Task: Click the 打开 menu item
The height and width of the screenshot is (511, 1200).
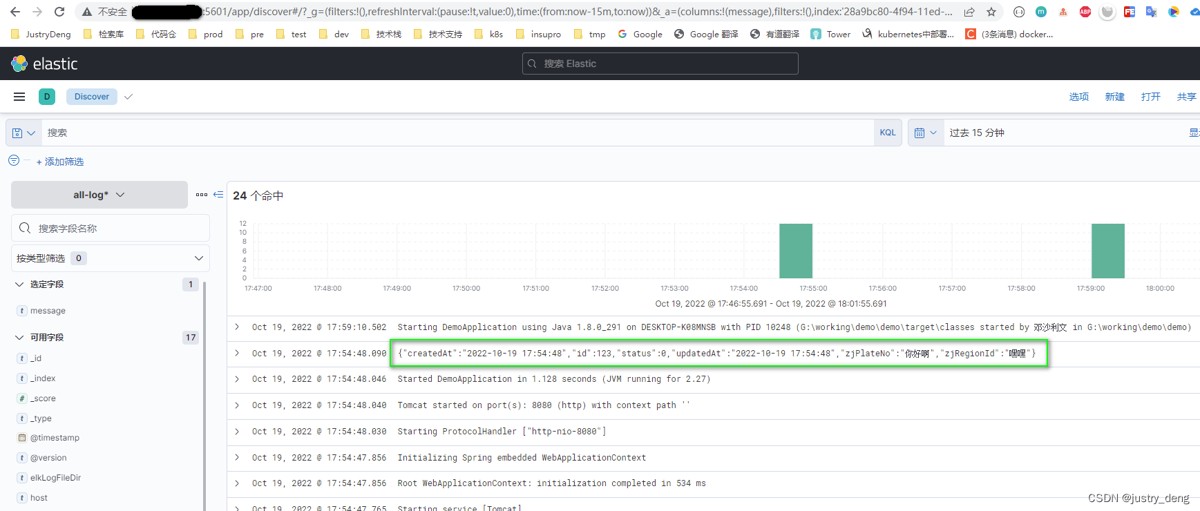Action: click(x=1151, y=97)
